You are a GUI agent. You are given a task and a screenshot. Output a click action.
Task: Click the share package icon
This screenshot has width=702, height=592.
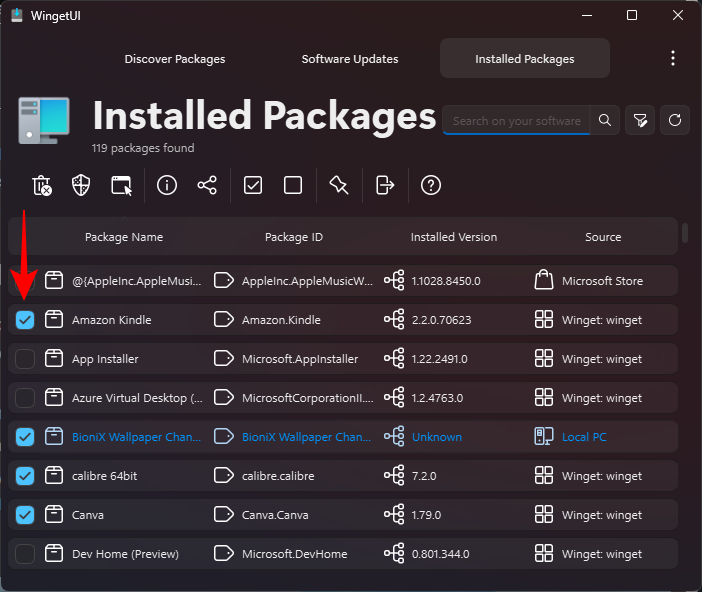pos(207,185)
